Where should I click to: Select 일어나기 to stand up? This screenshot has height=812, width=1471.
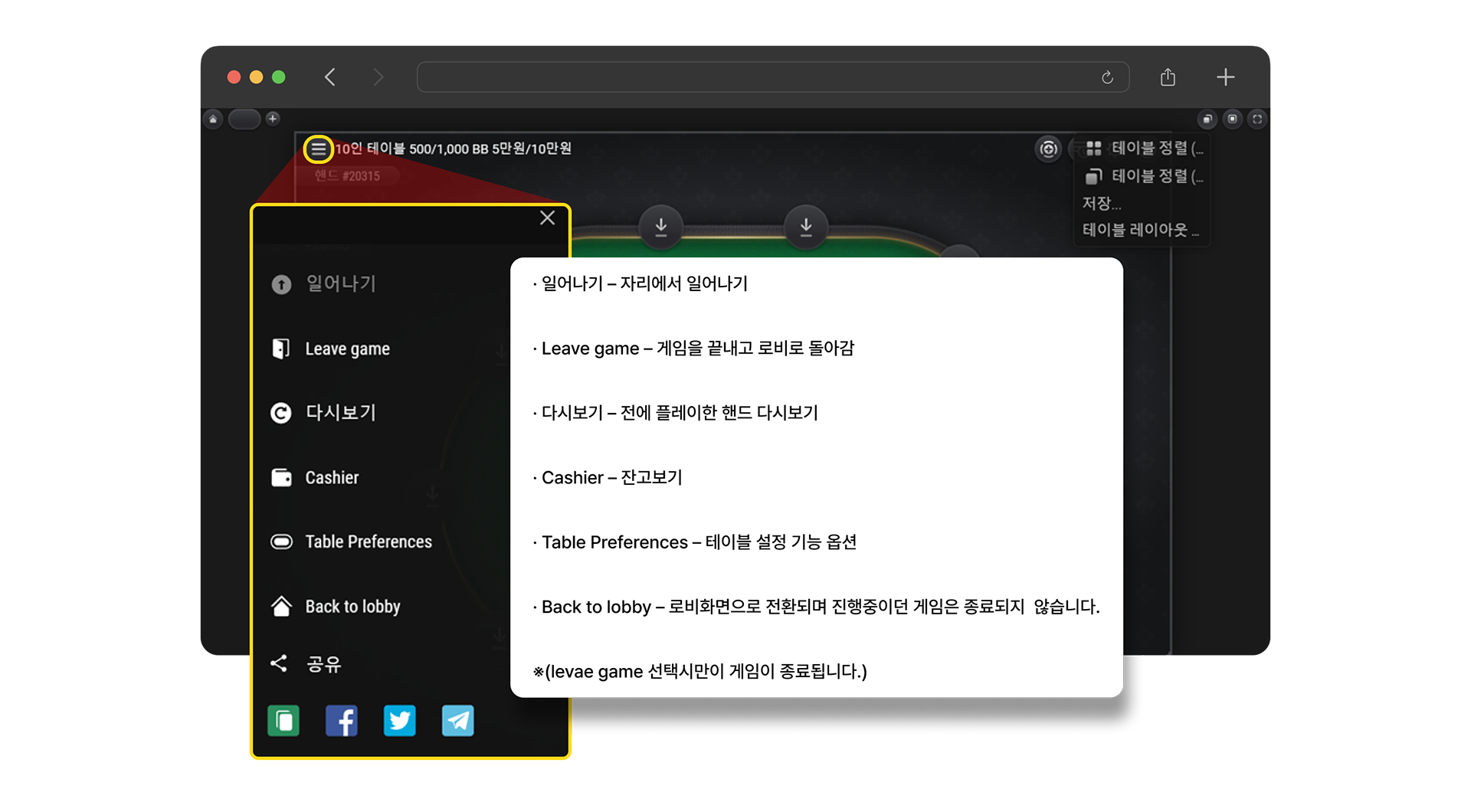340,284
